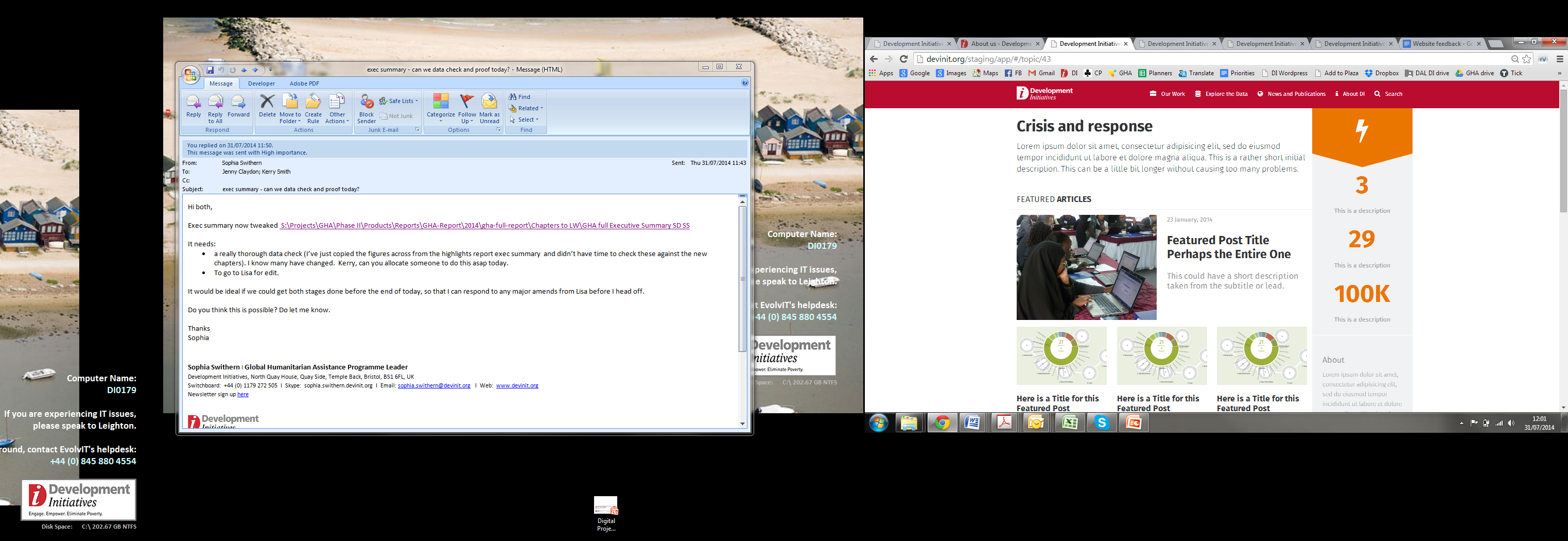Image resolution: width=1568 pixels, height=541 pixels.
Task: Go to previous item with the up arrow
Action: 244,70
